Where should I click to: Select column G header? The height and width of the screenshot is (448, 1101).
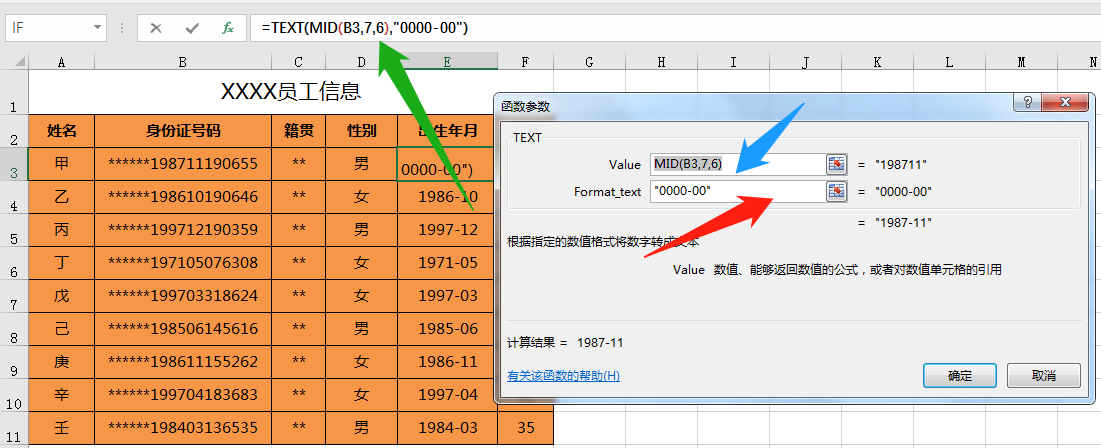pyautogui.click(x=589, y=62)
